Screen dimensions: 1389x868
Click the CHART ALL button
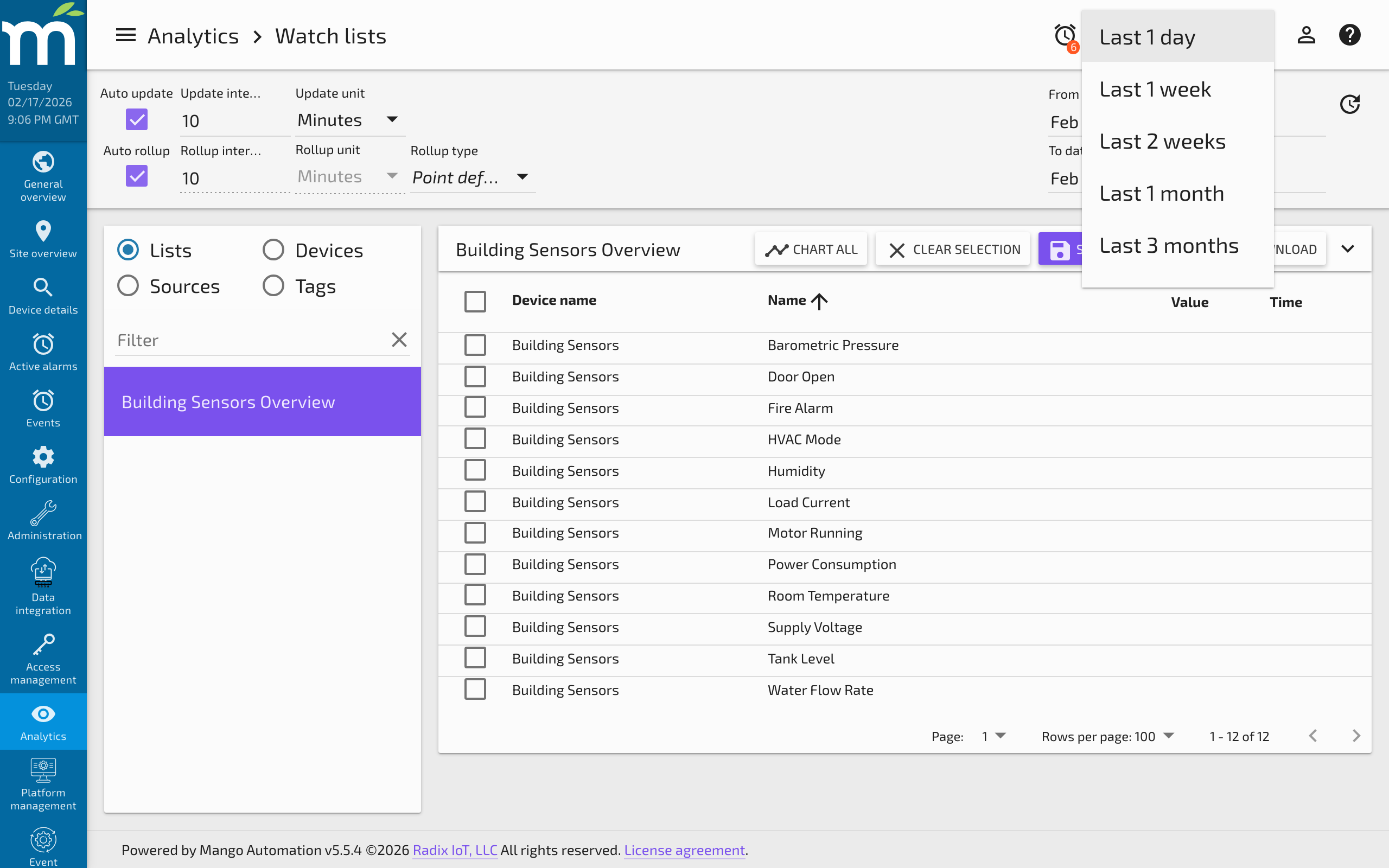(811, 248)
